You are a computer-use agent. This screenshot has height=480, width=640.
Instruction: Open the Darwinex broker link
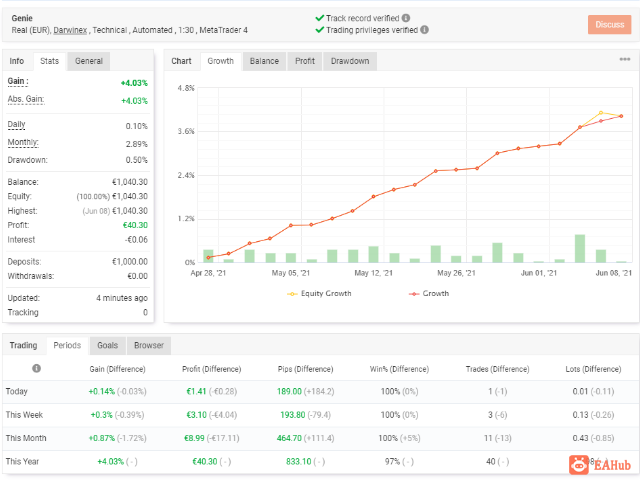(70, 30)
